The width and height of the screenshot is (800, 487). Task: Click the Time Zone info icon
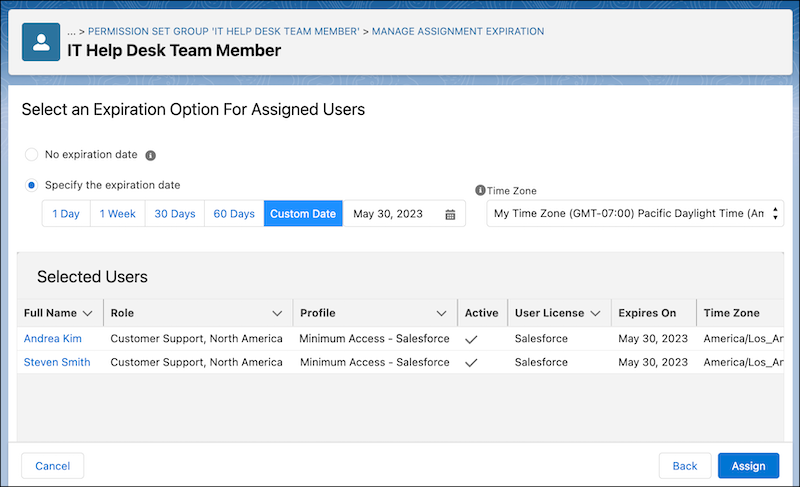(480, 190)
